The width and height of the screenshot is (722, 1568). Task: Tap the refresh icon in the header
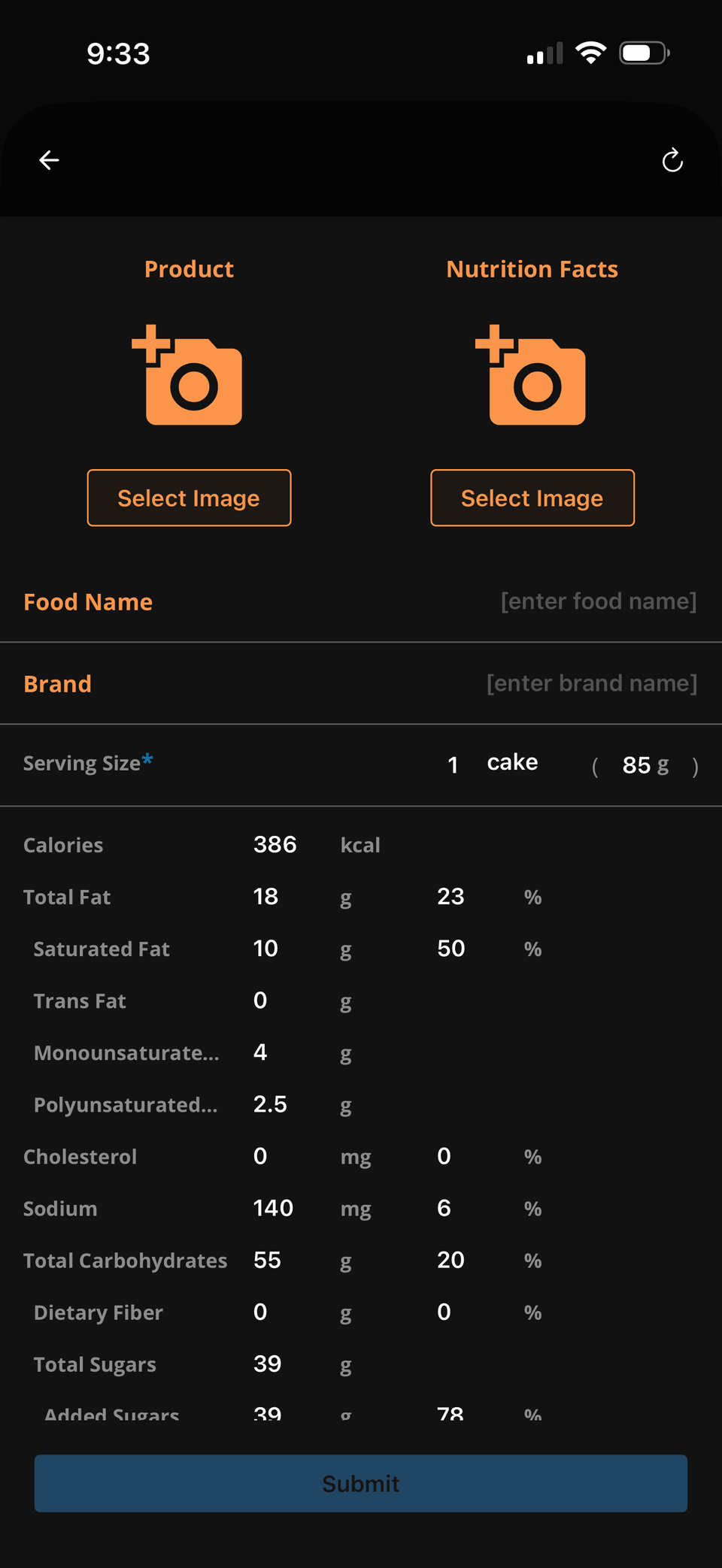click(672, 160)
